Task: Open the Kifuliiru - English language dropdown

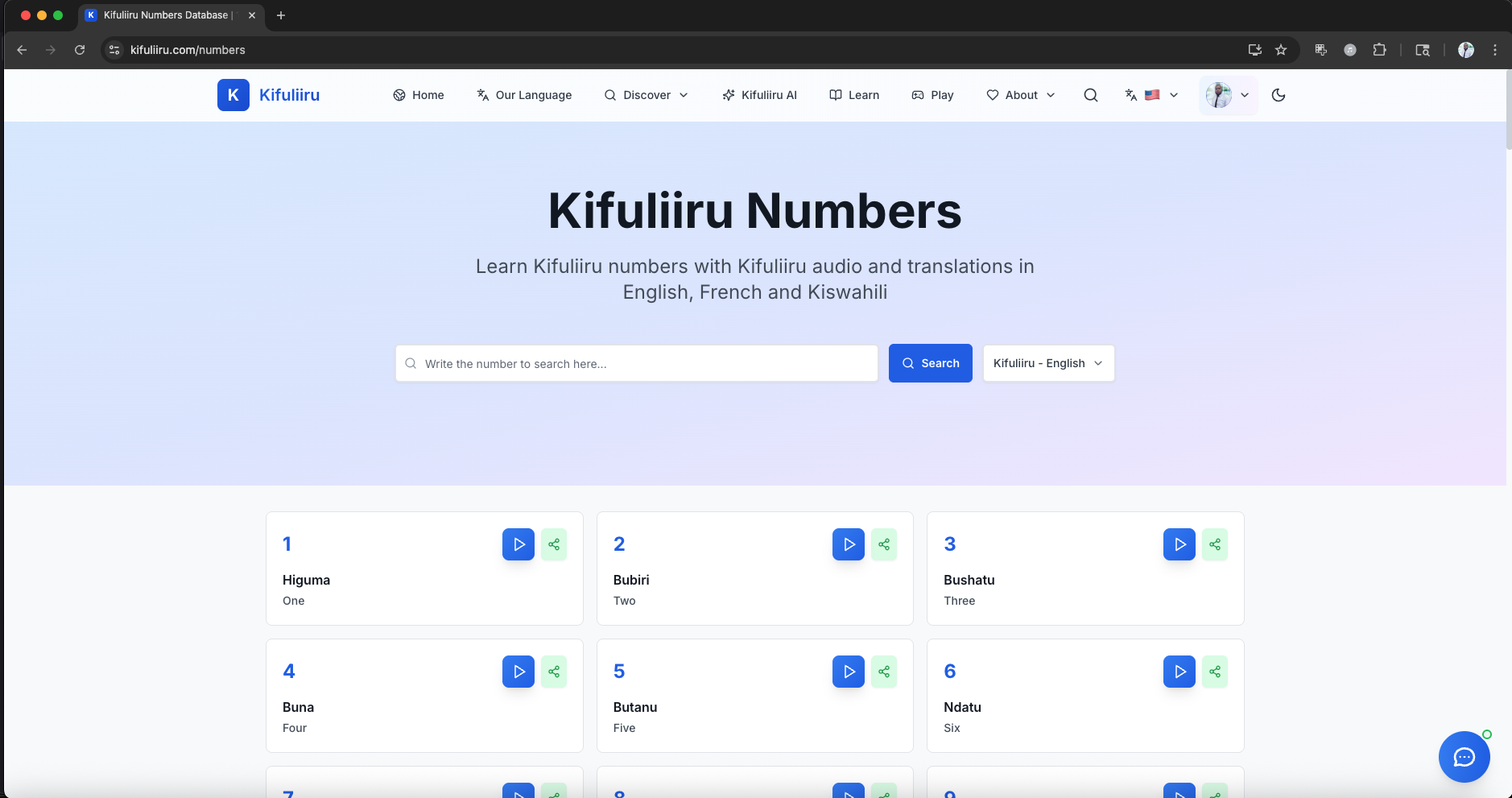Action: tap(1048, 363)
